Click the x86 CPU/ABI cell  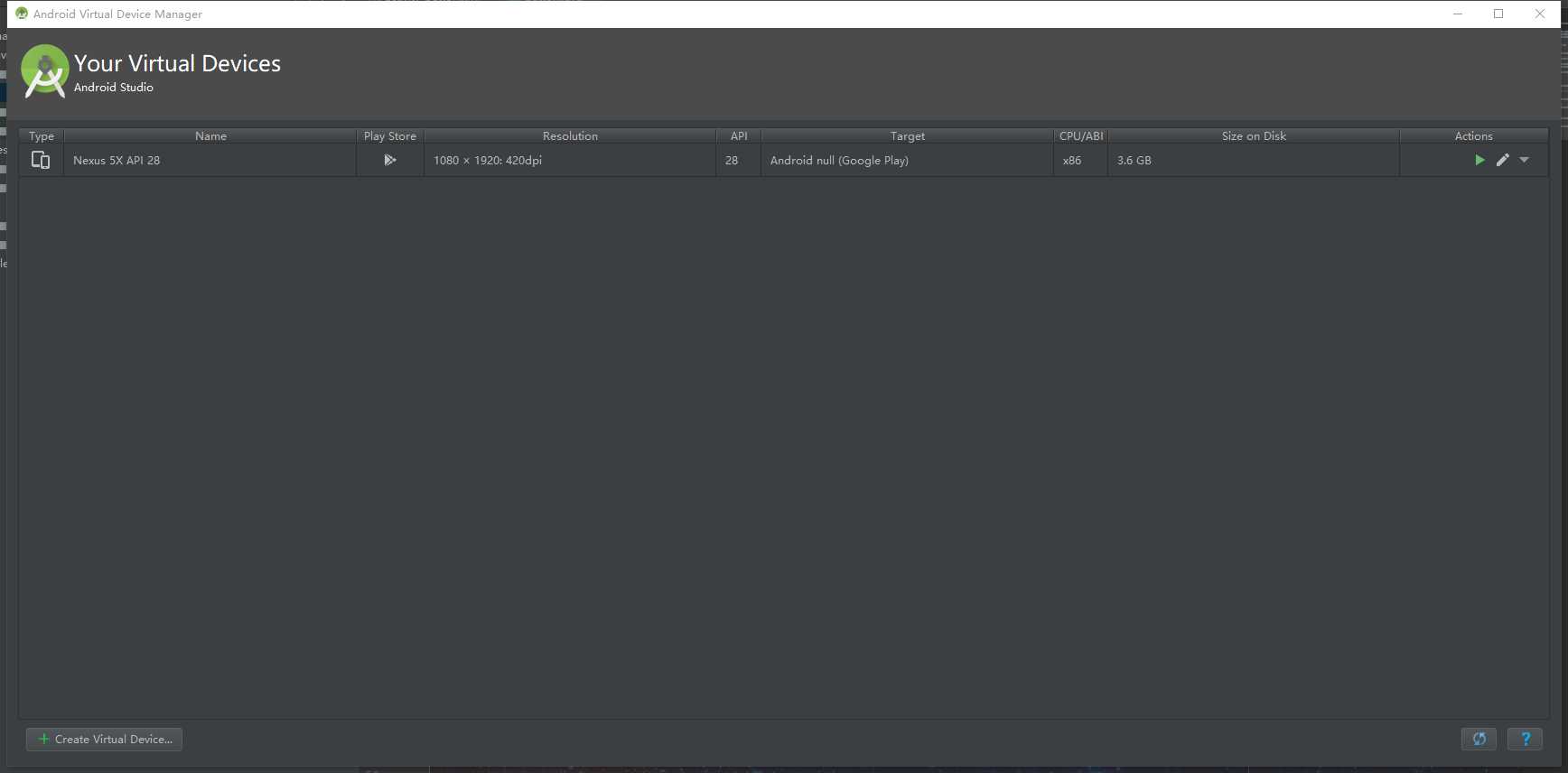(x=1081, y=160)
